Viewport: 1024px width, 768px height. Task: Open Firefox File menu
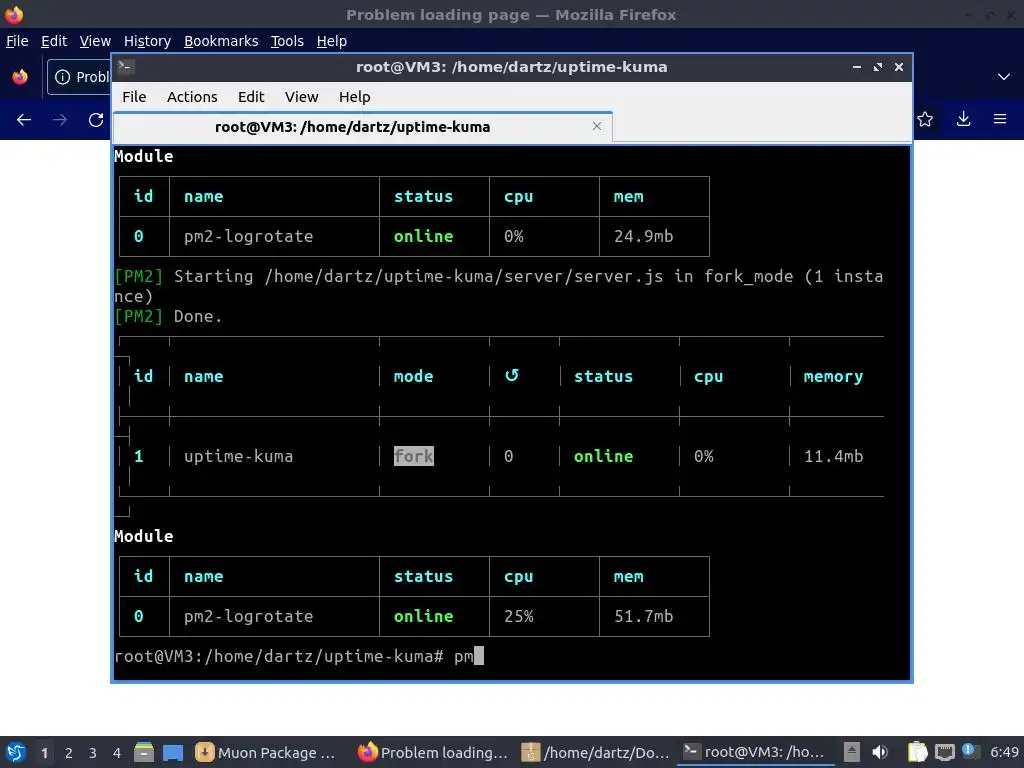click(x=17, y=41)
